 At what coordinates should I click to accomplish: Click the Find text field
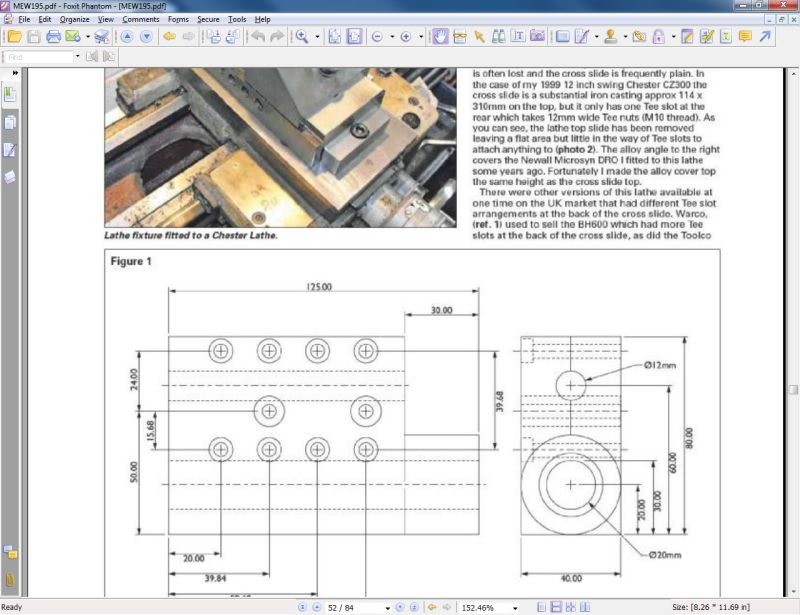40,57
